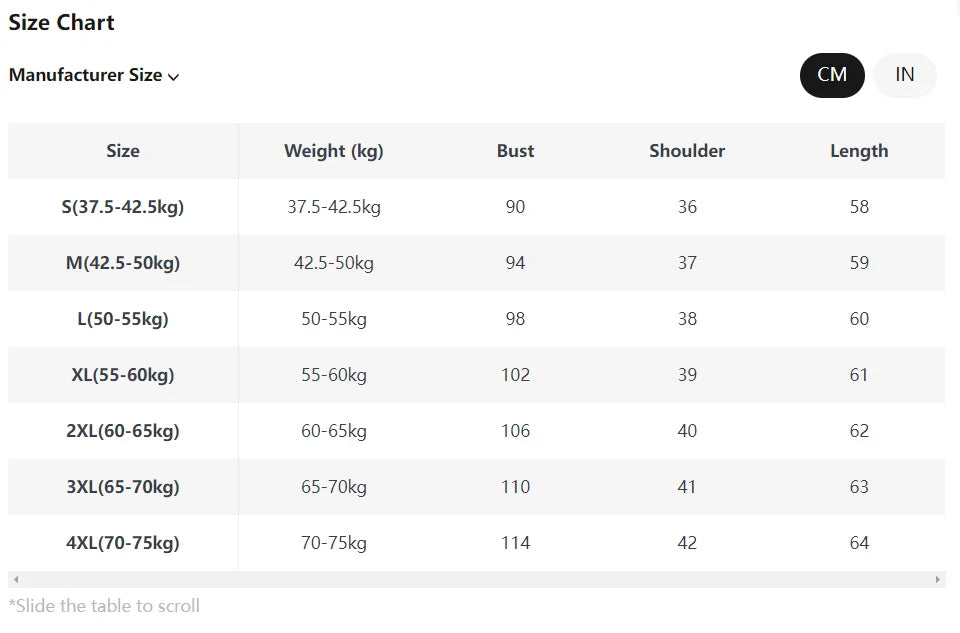Image resolution: width=960 pixels, height=633 pixels.
Task: Click the Shoulder column header
Action: tap(687, 151)
